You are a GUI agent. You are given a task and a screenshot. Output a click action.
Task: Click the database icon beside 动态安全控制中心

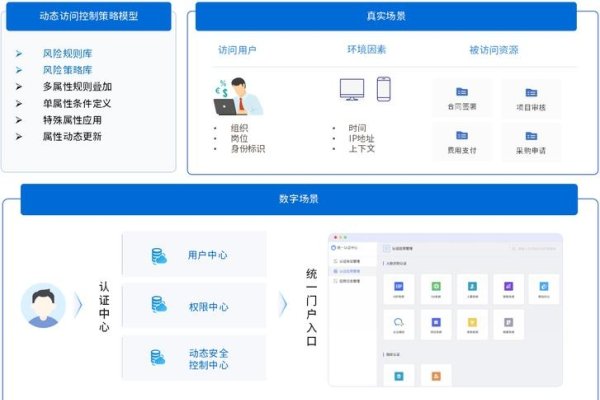[x=158, y=358]
